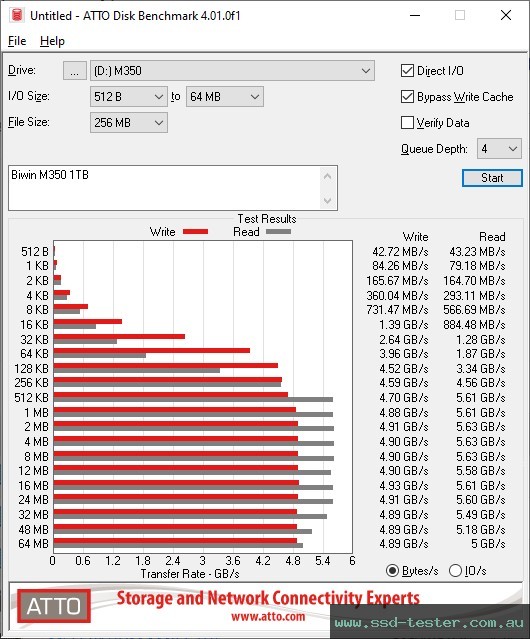This screenshot has width=530, height=639.
Task: Click the 32 MB chart row label
Action: click(33, 515)
